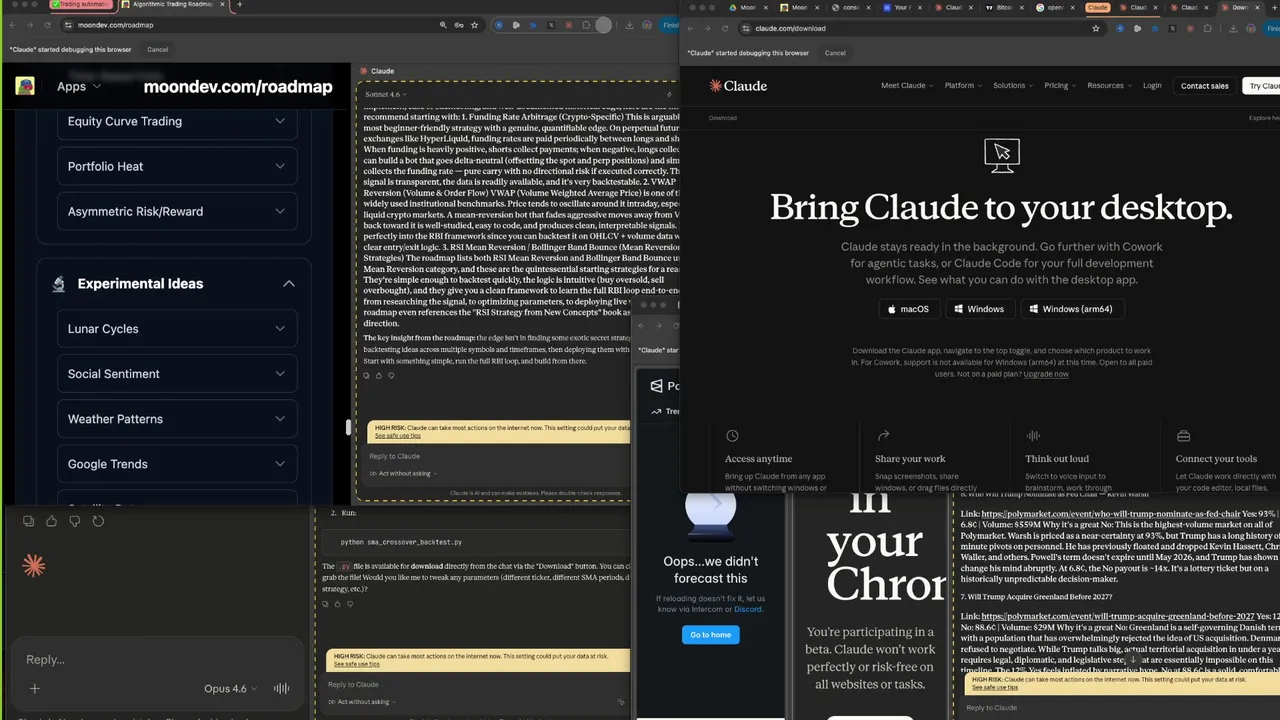Click the retry icon in bottom-left chat

98,521
